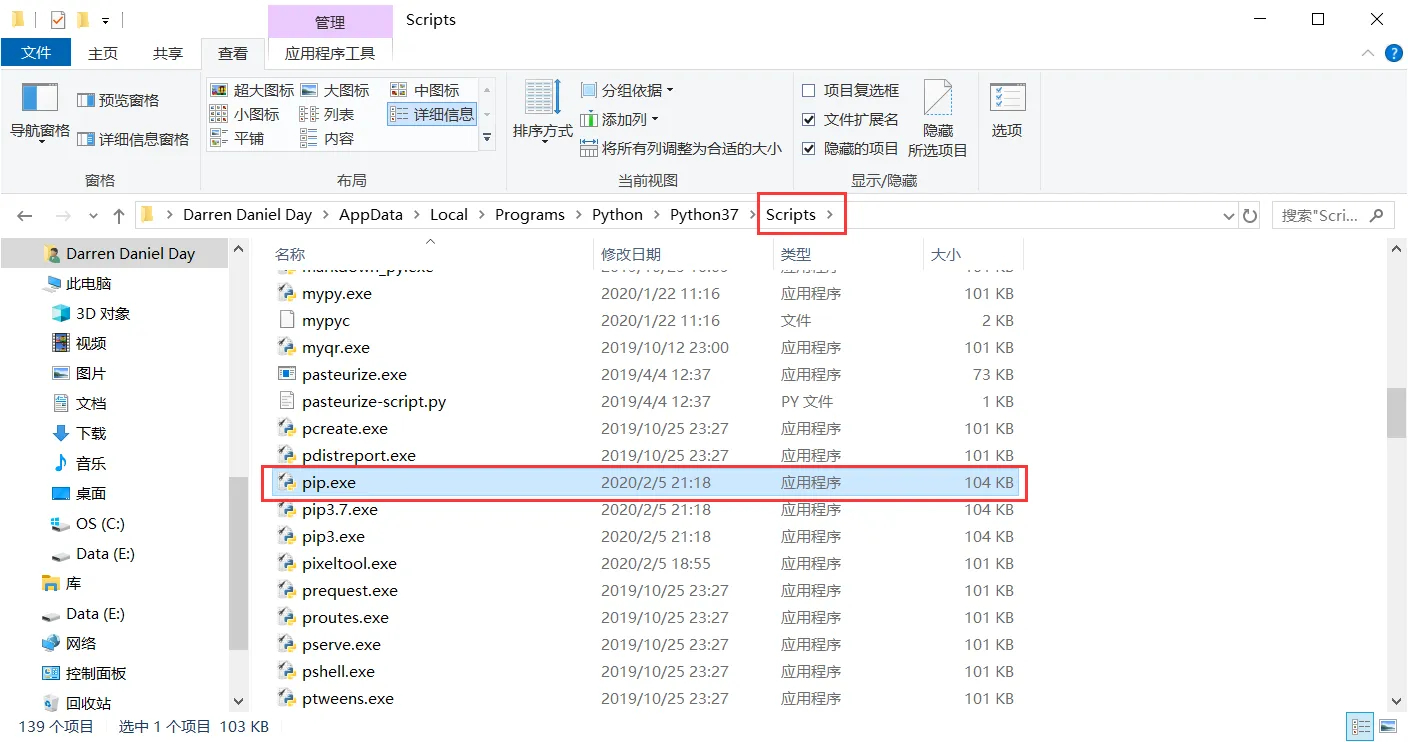Select the mypy.exe file icon
1408x742 pixels.
pyautogui.click(x=287, y=294)
